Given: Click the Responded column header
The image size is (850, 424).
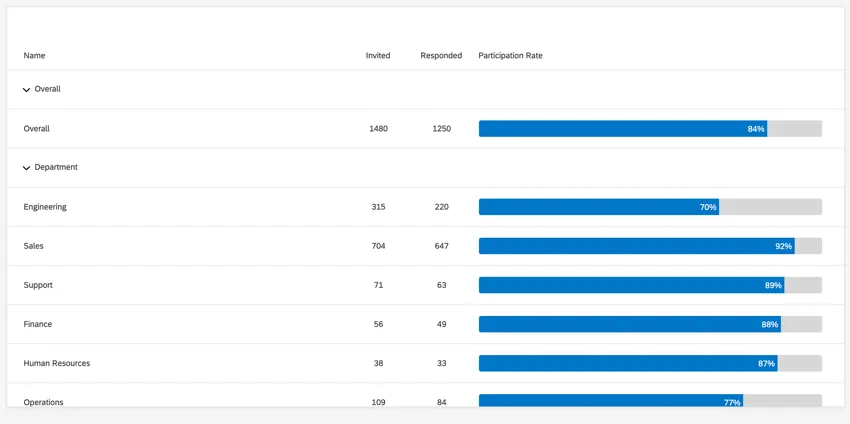Looking at the screenshot, I should click(441, 56).
